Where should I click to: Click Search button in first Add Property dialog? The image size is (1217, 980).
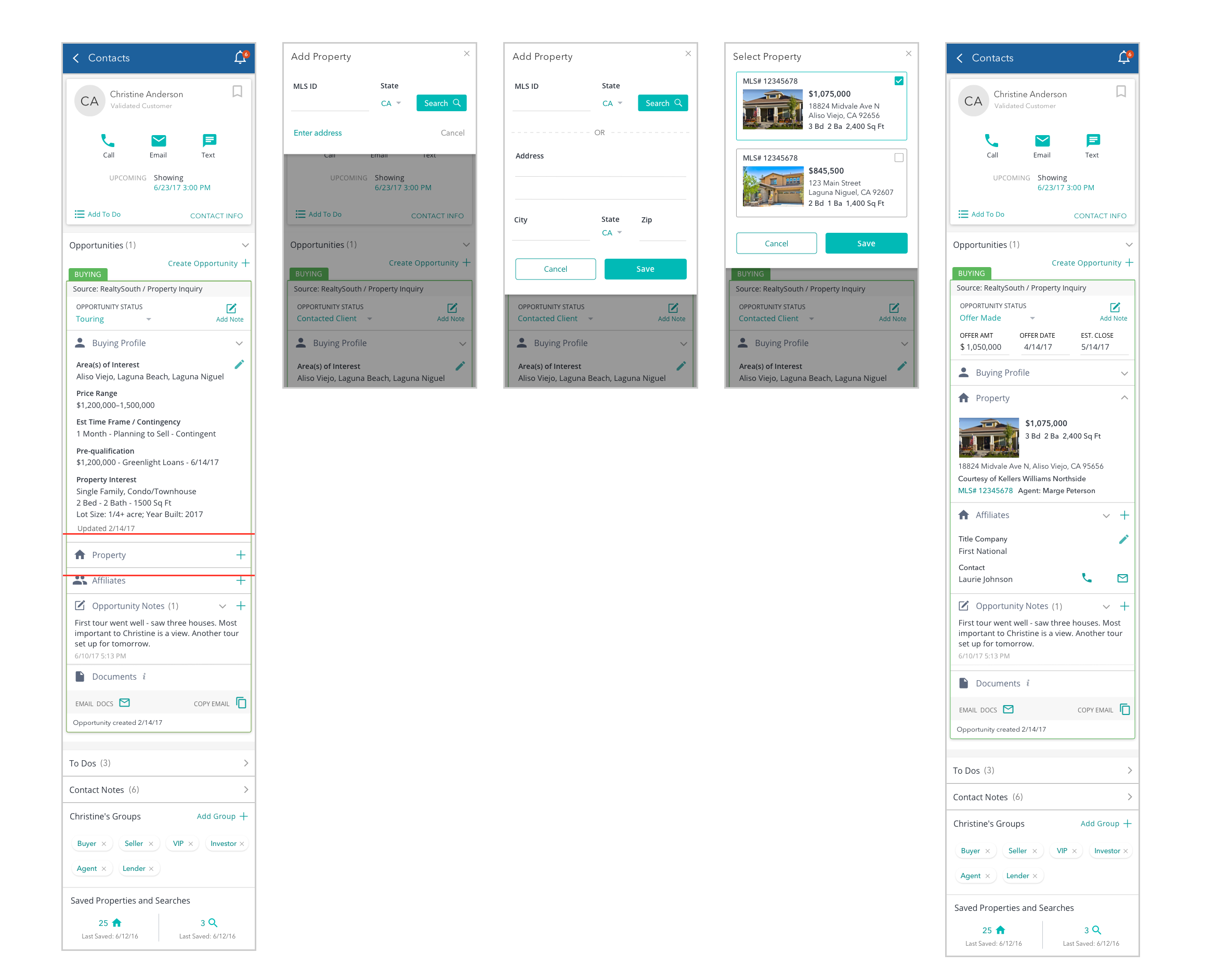click(x=441, y=103)
